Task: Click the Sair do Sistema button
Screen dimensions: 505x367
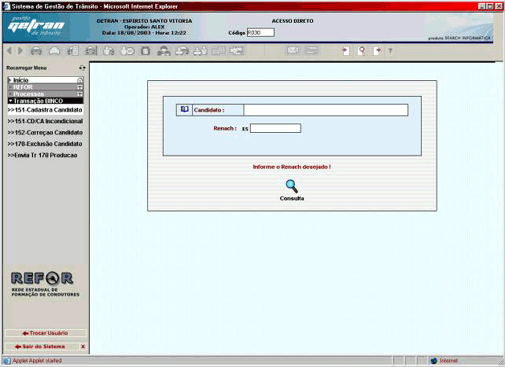Action: [x=40, y=347]
